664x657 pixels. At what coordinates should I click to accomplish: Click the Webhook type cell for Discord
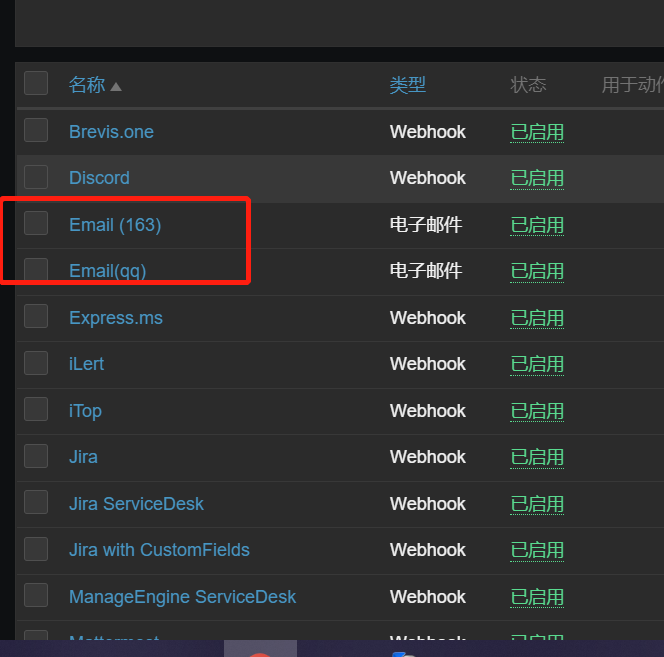pos(428,178)
